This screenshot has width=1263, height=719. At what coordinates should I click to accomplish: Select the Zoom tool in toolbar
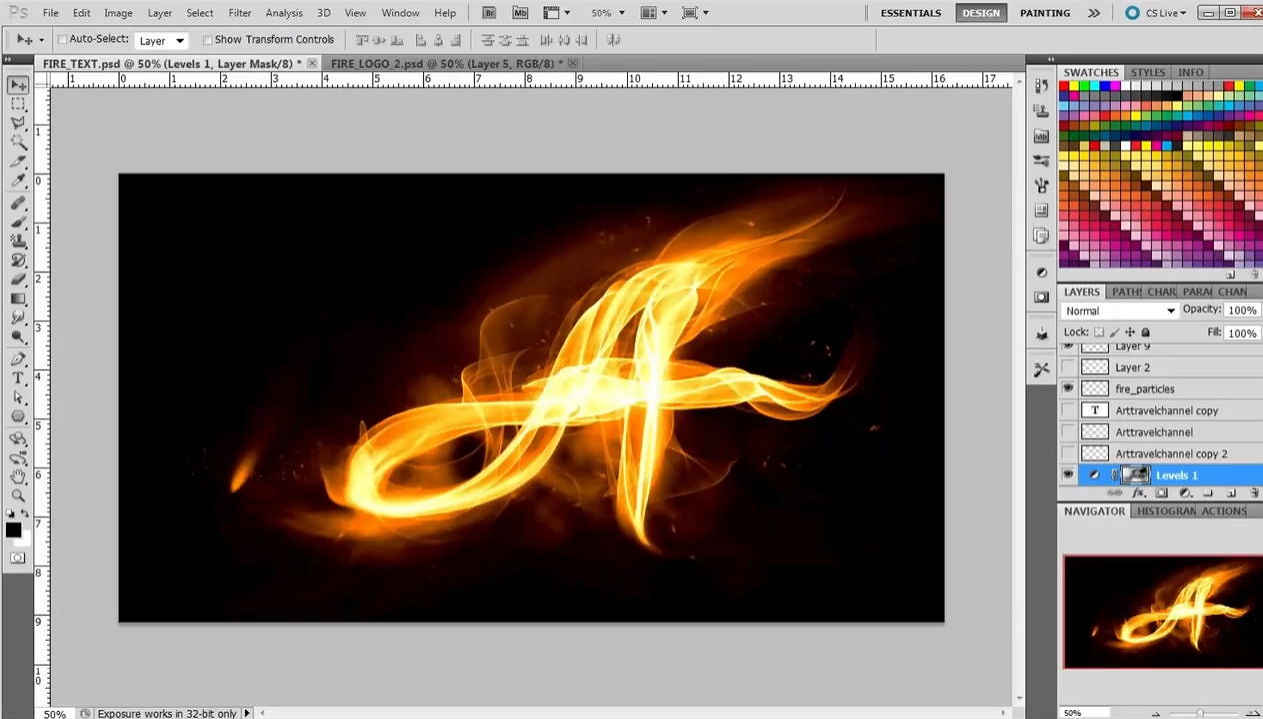[18, 495]
